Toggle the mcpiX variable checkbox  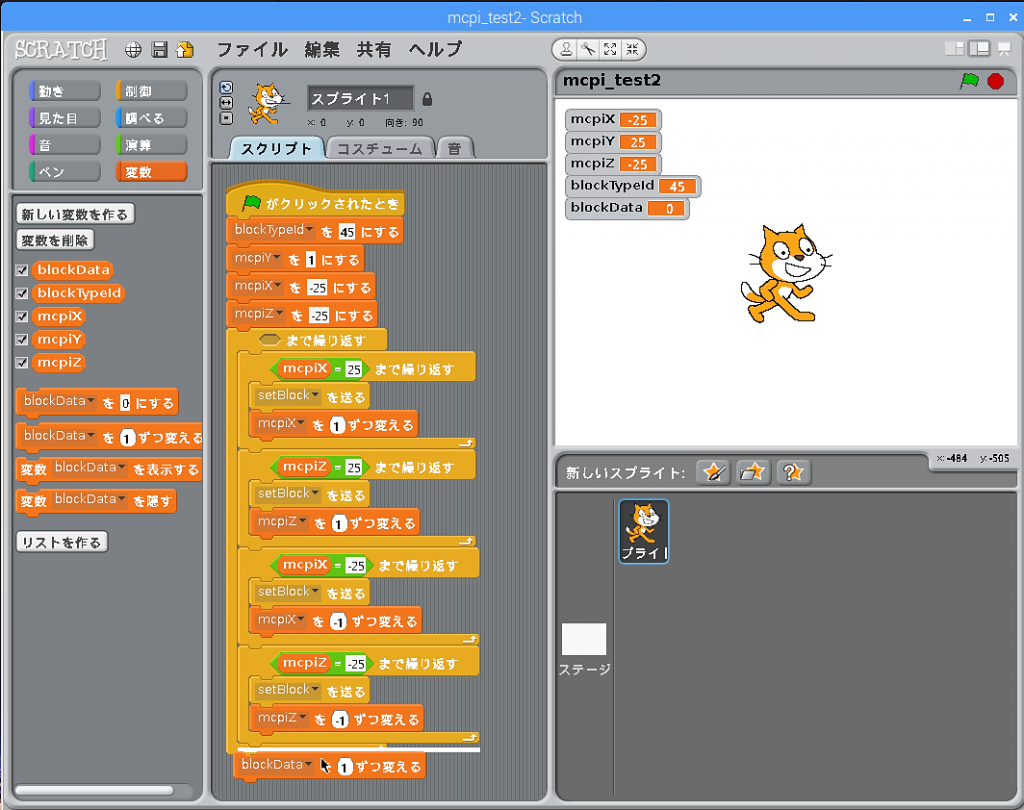pyautogui.click(x=22, y=317)
